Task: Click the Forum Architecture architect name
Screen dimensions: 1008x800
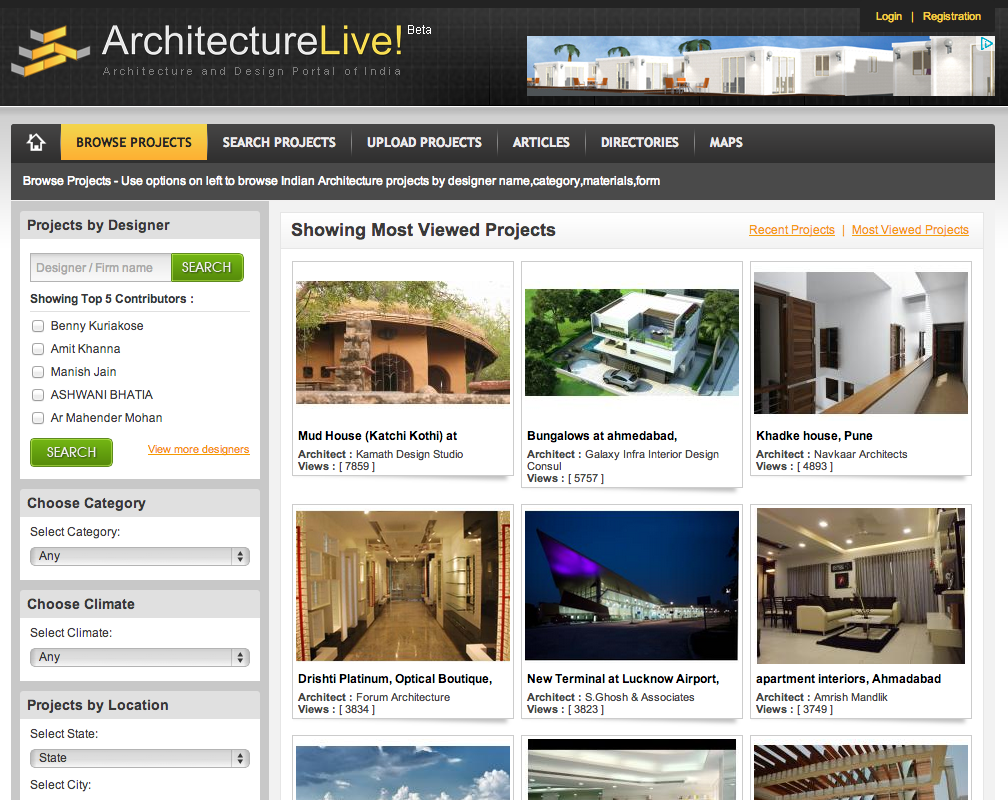Action: [x=403, y=697]
